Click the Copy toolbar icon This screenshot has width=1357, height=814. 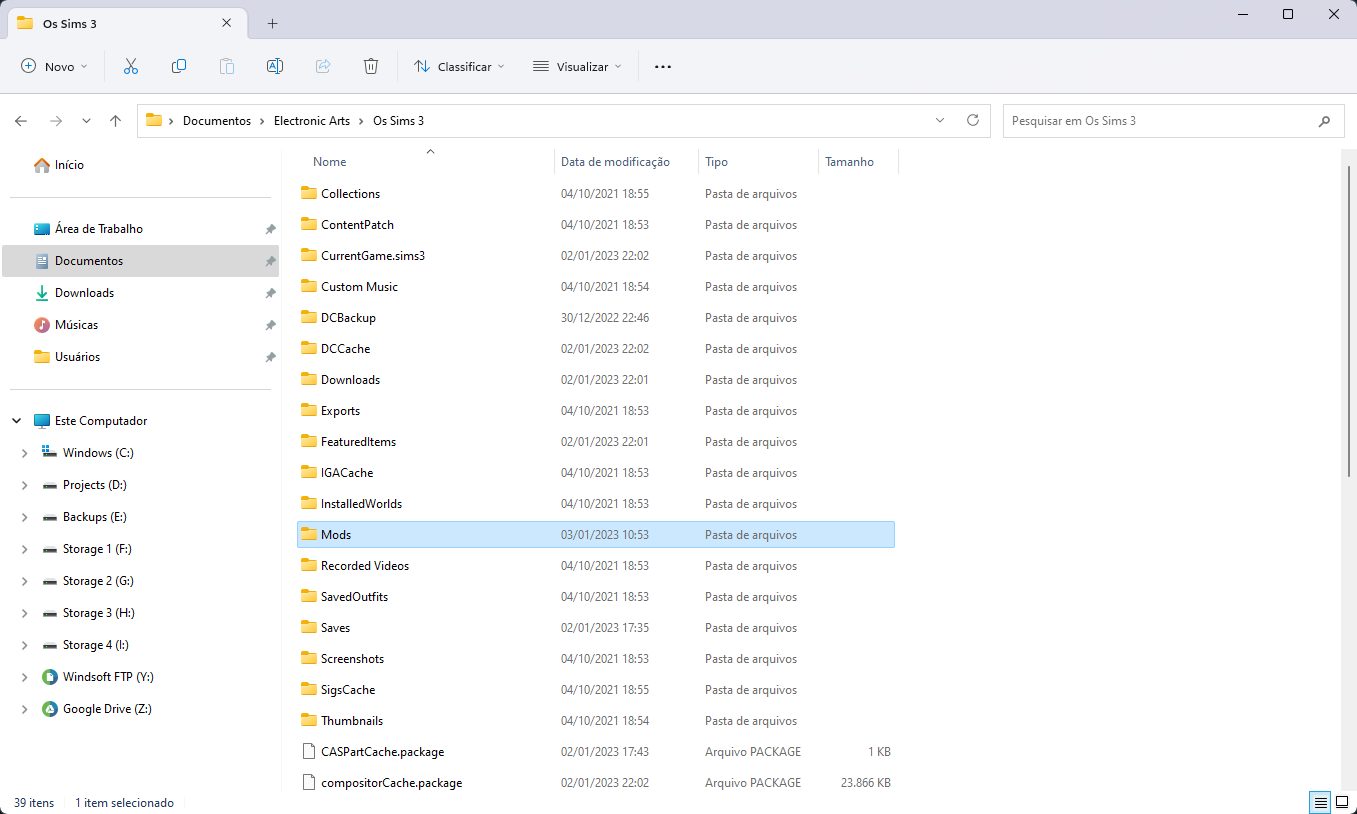[x=179, y=66]
